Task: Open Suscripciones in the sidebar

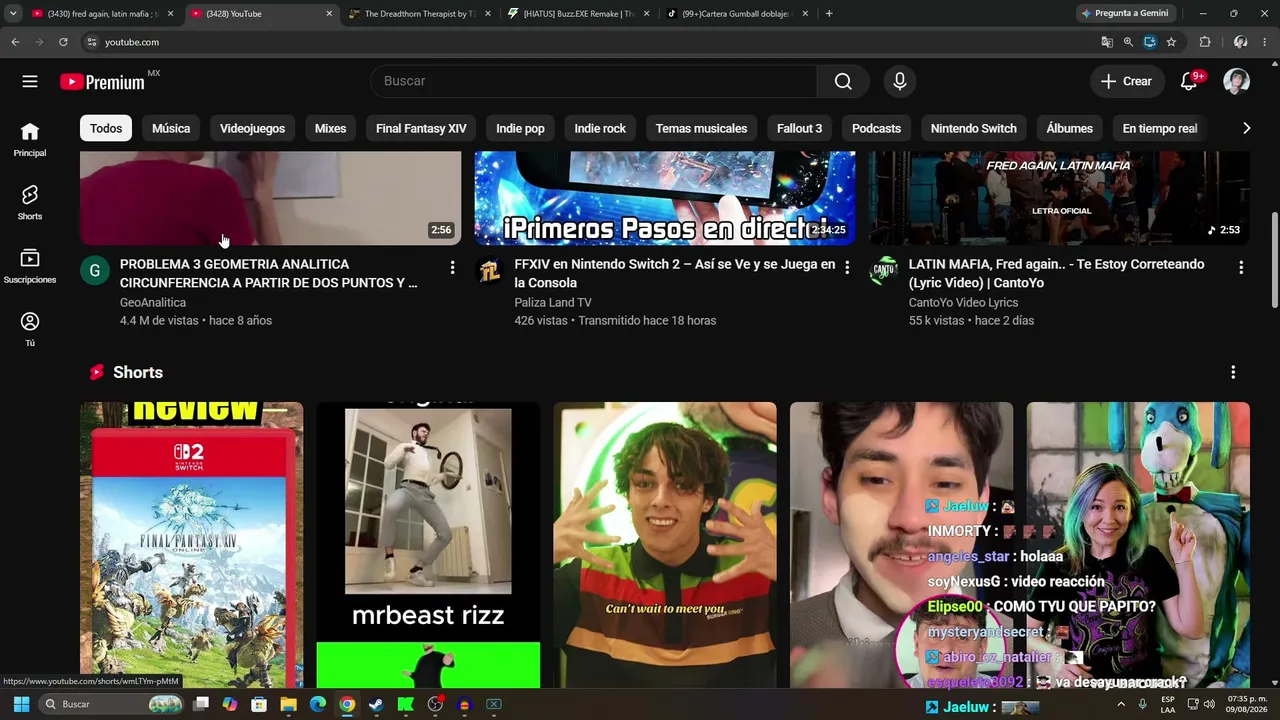Action: click(30, 266)
